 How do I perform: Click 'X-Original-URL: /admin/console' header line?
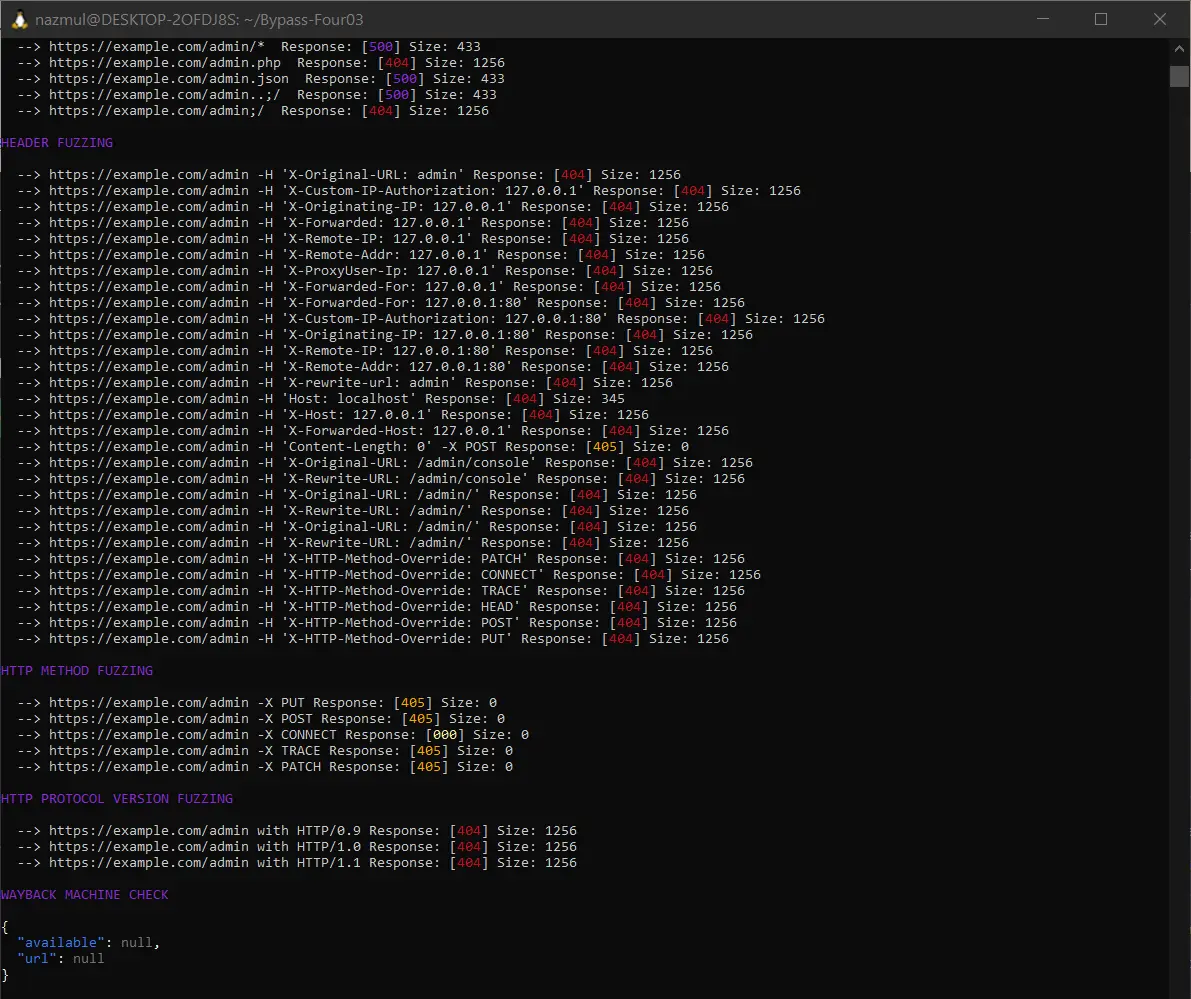point(385,463)
